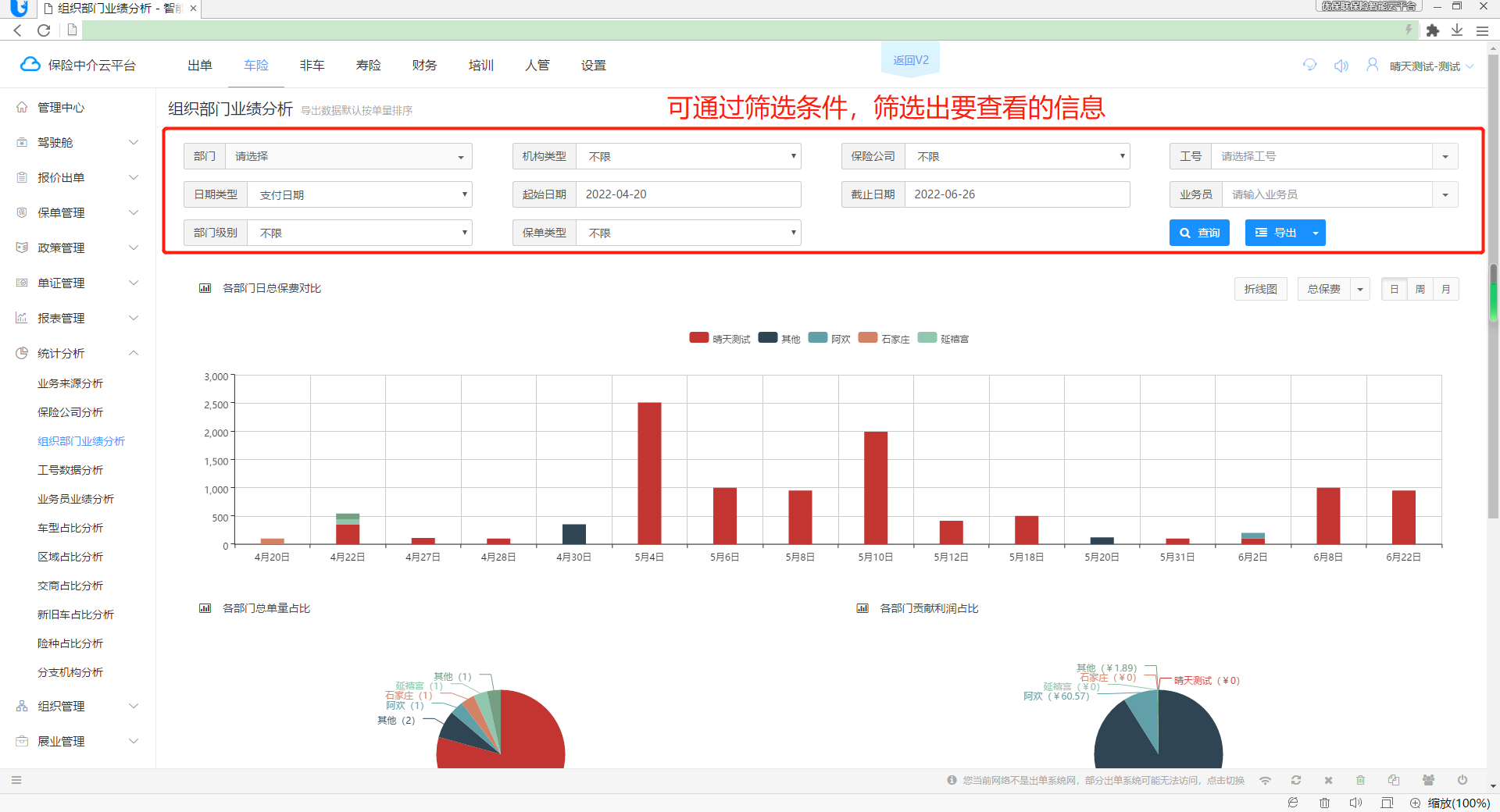Click the browser back arrow

point(18,30)
